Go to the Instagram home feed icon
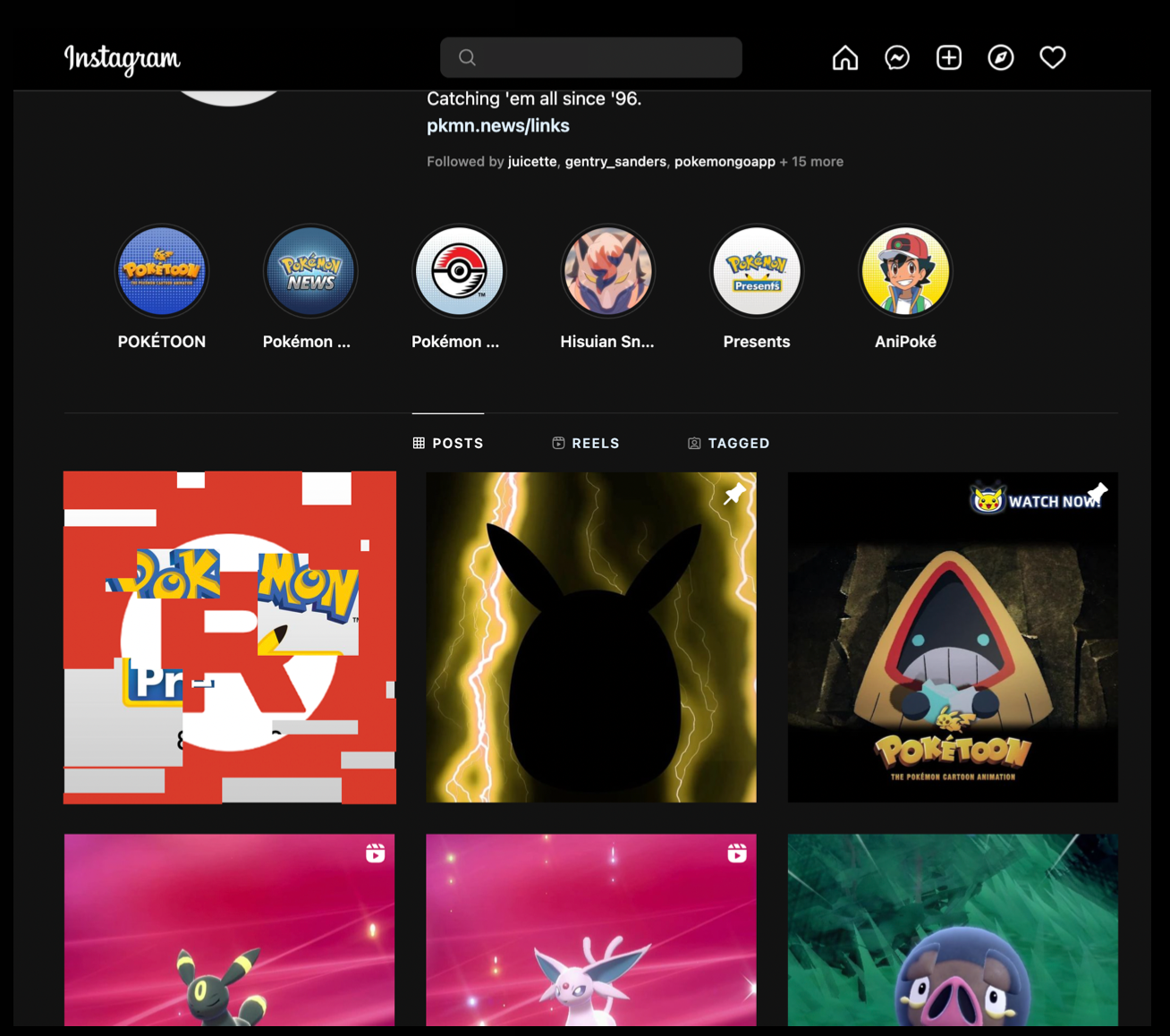The width and height of the screenshot is (1170, 1036). coord(844,57)
